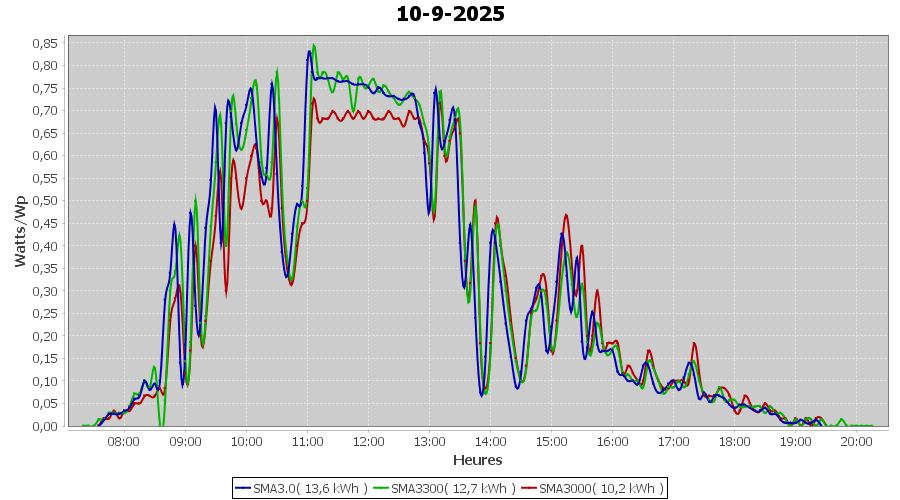This screenshot has height=500, width=900.
Task: Click the Watts/Wp y-axis label
Action: tap(20, 231)
